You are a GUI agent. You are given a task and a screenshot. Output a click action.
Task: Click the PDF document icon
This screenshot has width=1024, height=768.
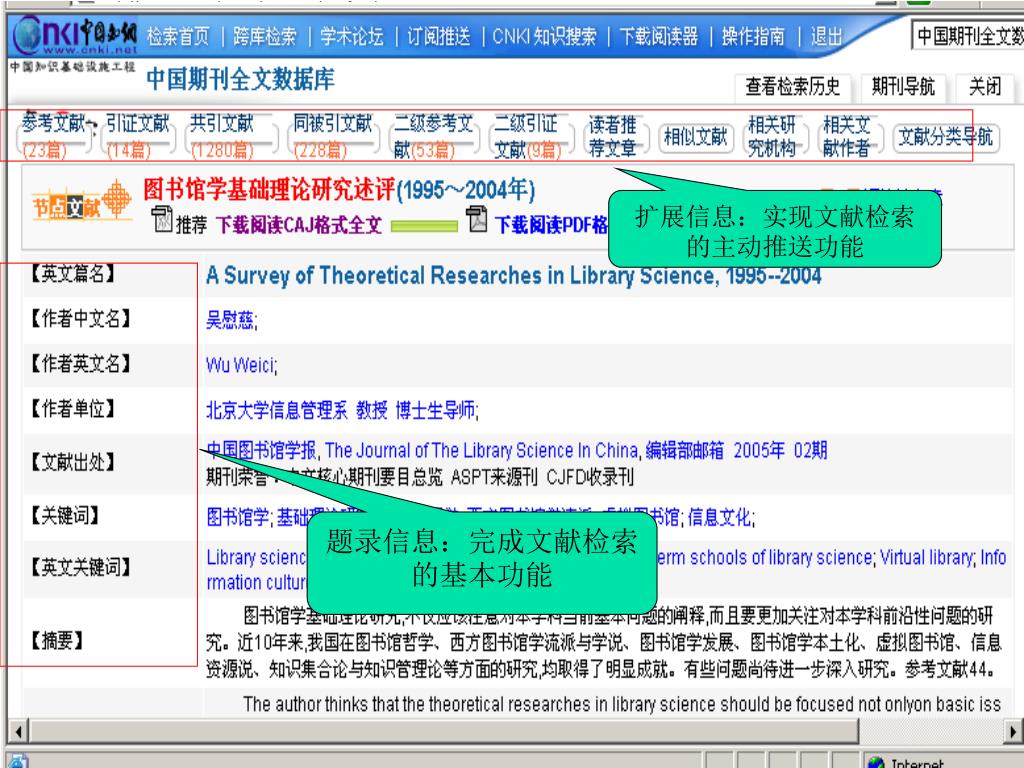click(x=477, y=219)
